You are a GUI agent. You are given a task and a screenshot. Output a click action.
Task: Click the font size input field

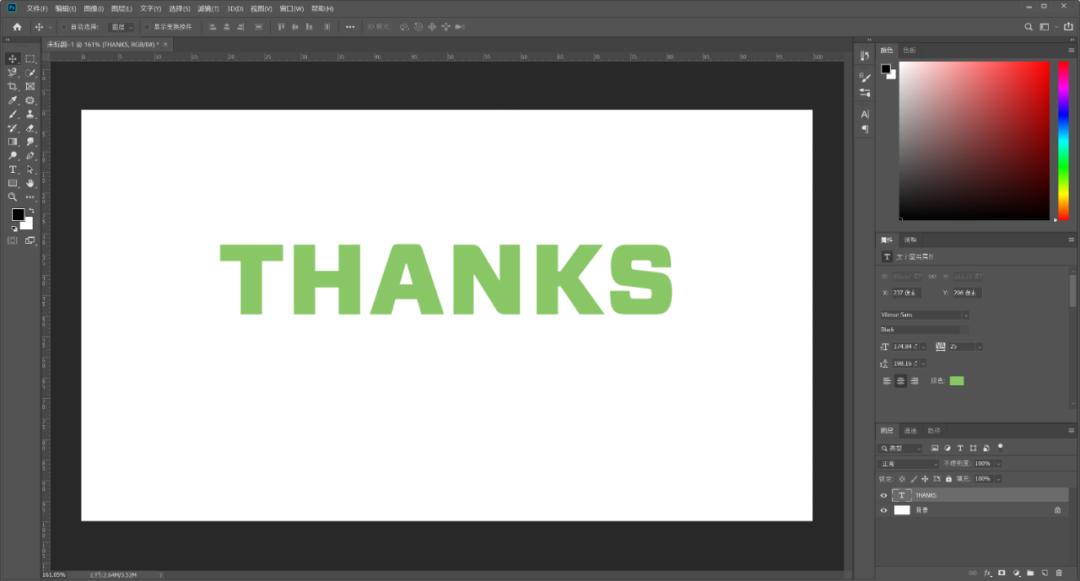click(x=907, y=346)
